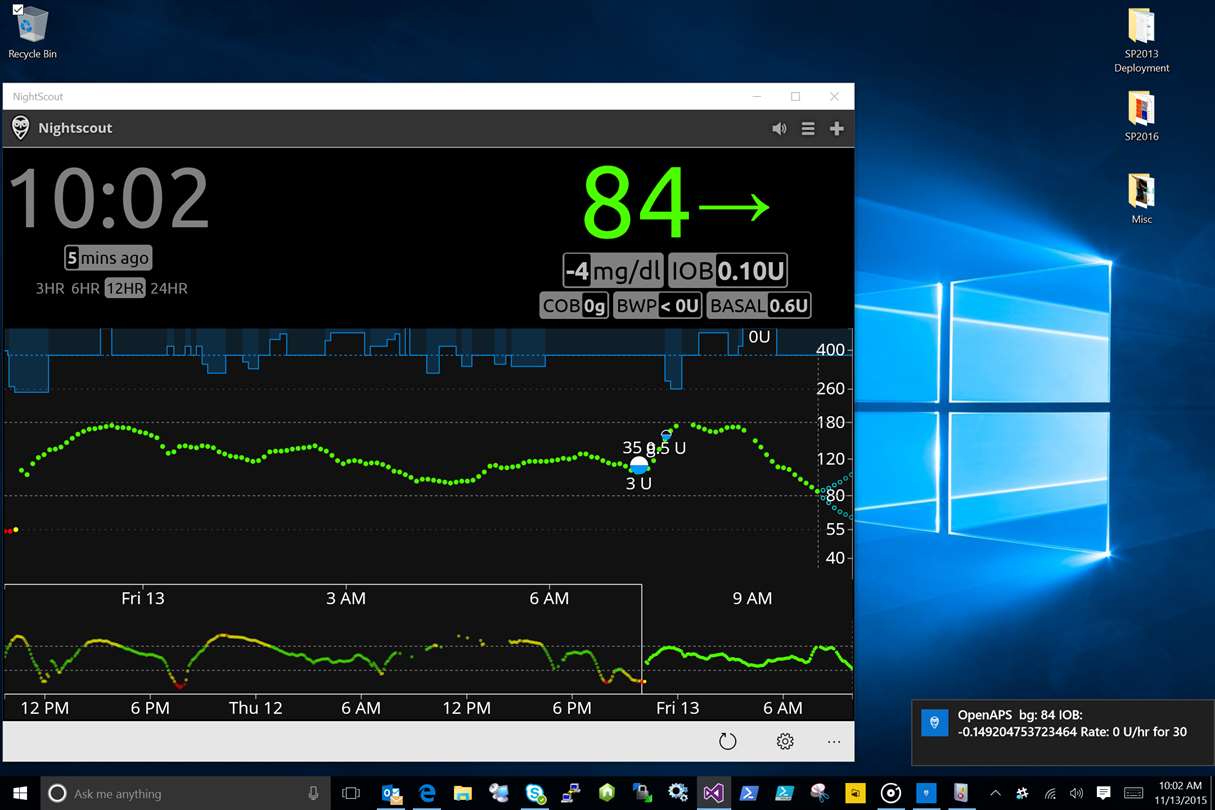
Task: Open the add treatment plus button
Action: [837, 128]
